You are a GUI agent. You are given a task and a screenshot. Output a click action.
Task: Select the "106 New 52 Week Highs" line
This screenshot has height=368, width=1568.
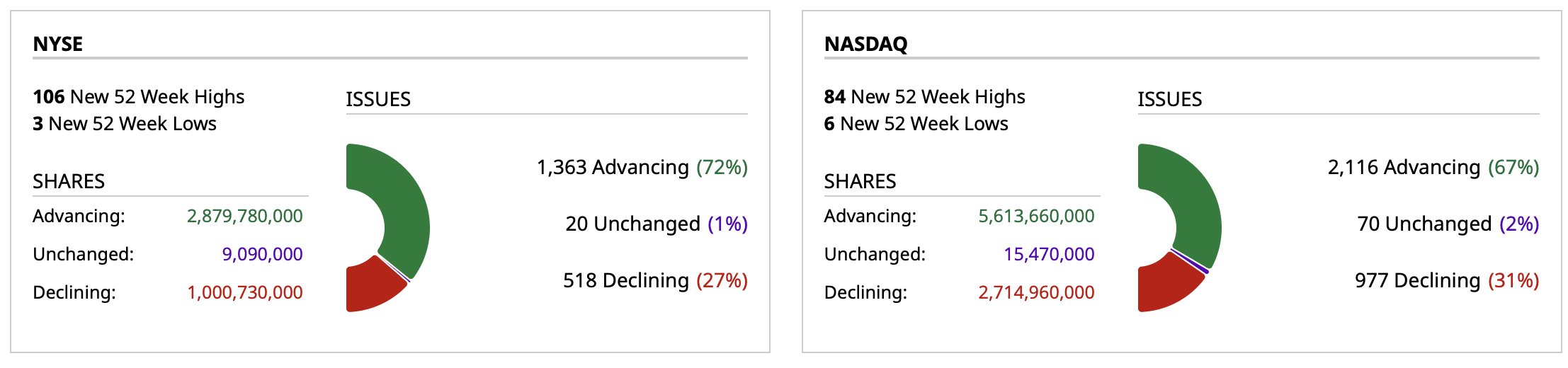(x=139, y=97)
